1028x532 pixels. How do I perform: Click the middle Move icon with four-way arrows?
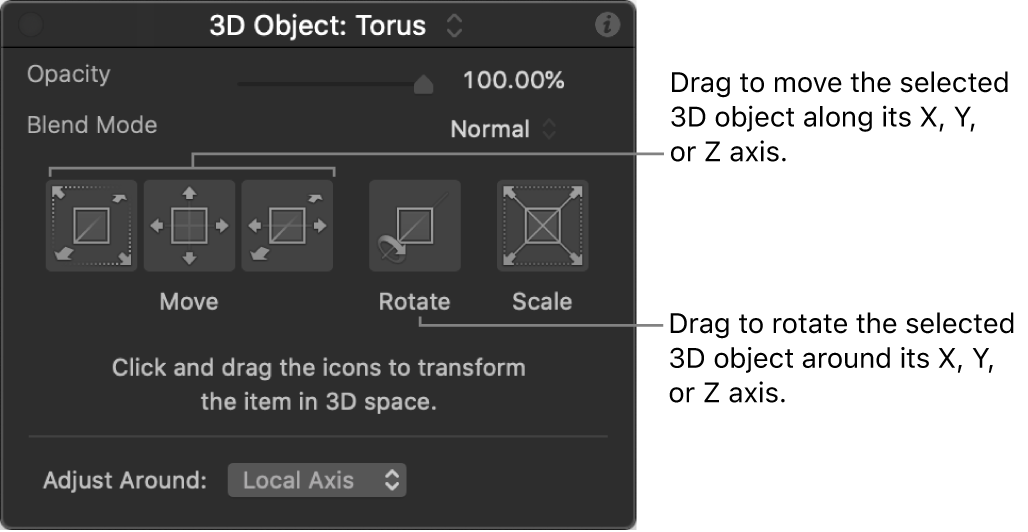[x=189, y=226]
